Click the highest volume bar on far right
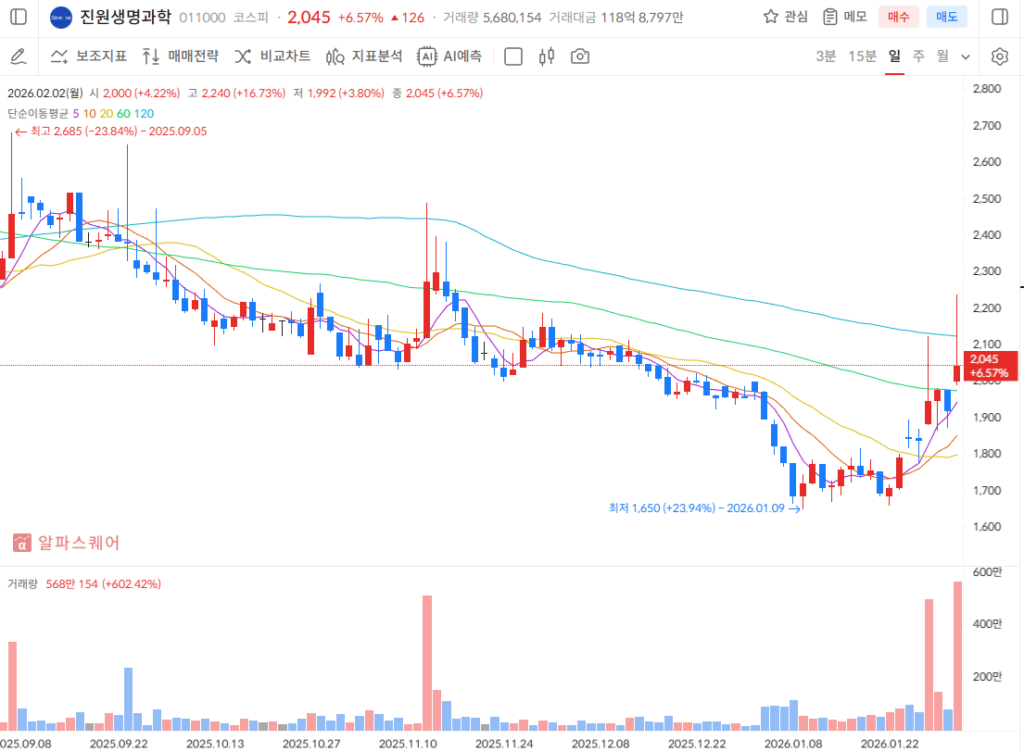This screenshot has width=1024, height=752. [x=957, y=655]
